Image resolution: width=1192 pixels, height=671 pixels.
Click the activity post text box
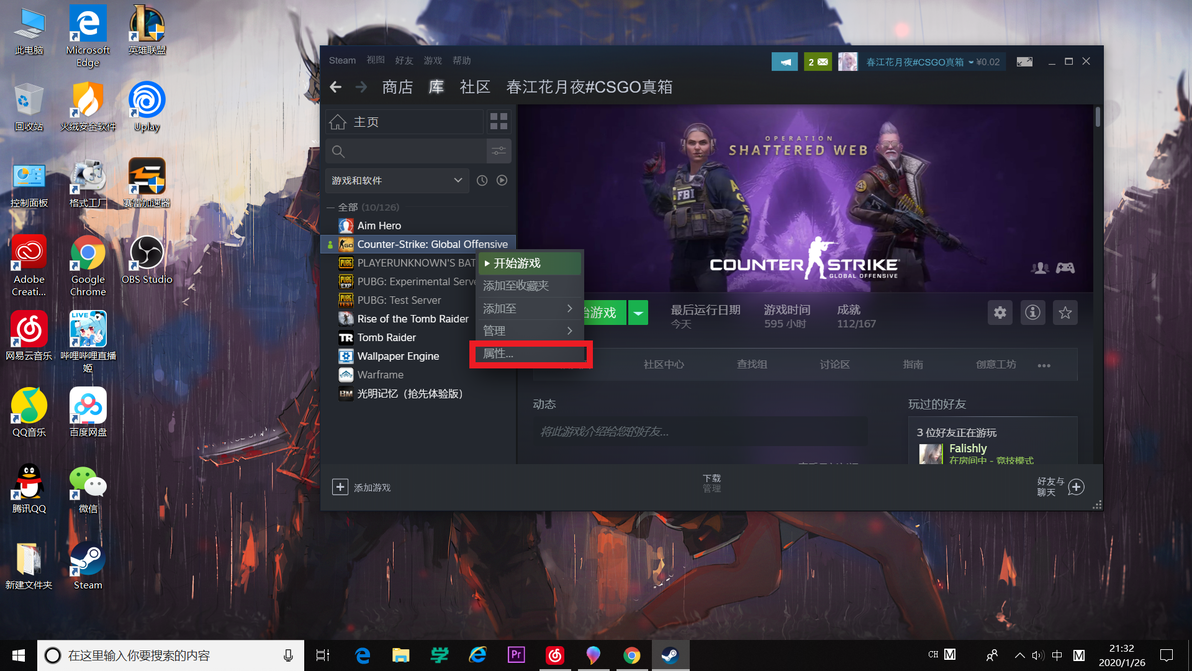(698, 432)
